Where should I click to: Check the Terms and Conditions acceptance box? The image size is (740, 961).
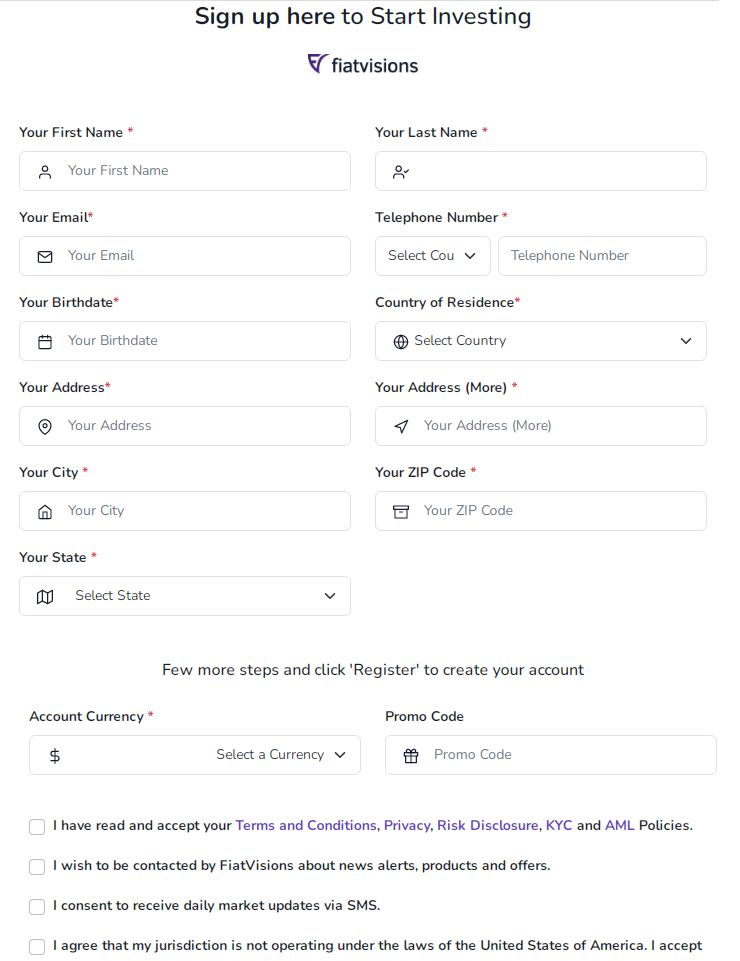pyautogui.click(x=37, y=827)
